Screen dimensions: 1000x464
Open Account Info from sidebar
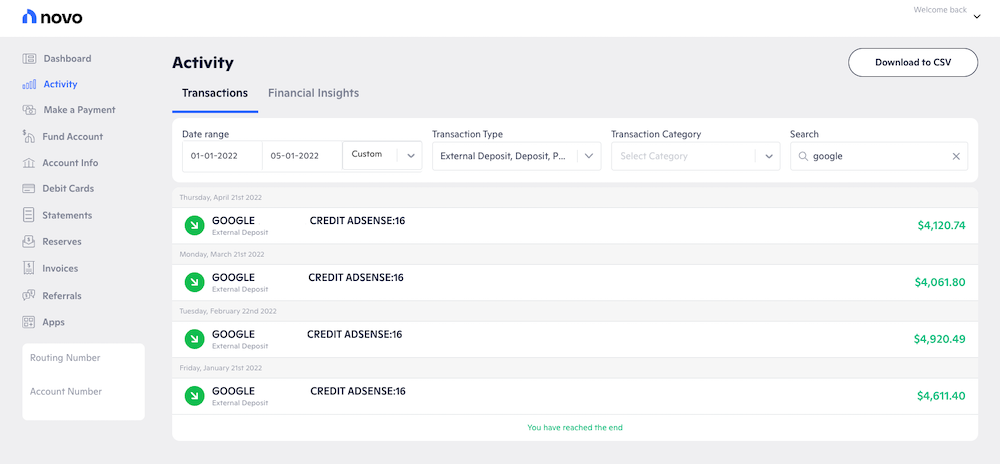[70, 163]
